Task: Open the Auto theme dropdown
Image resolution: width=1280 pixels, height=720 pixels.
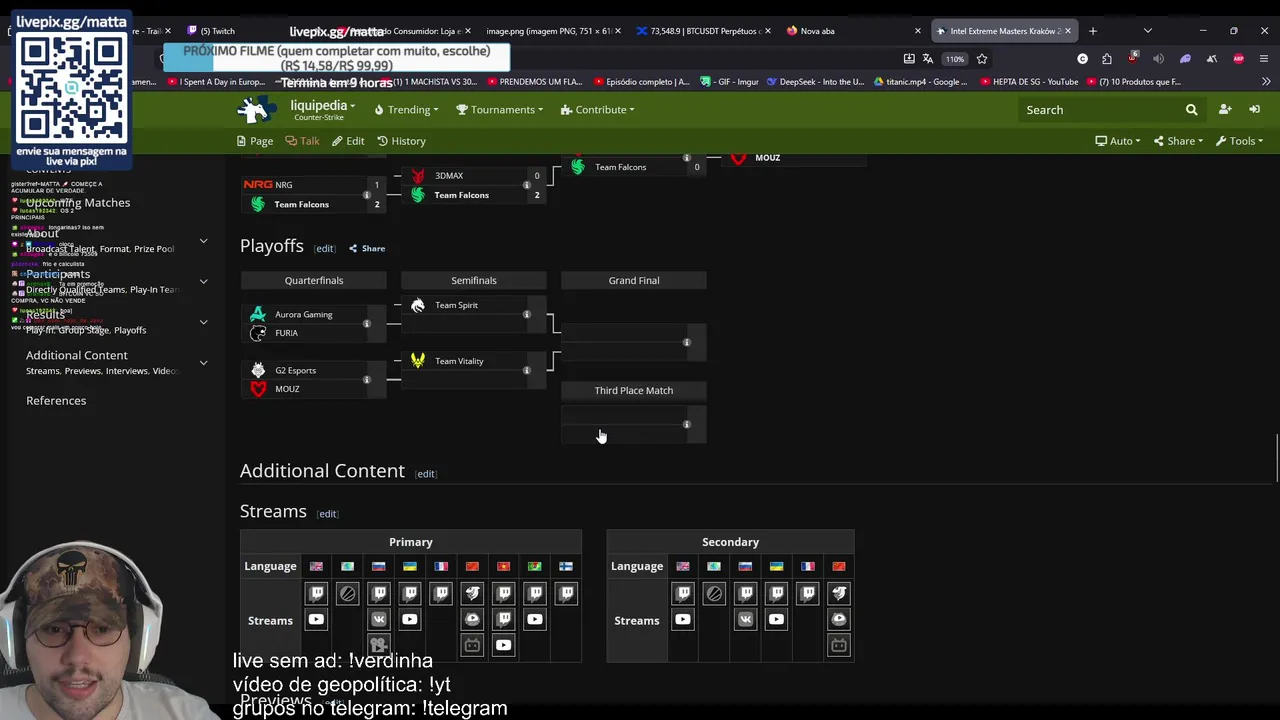Action: (1117, 141)
